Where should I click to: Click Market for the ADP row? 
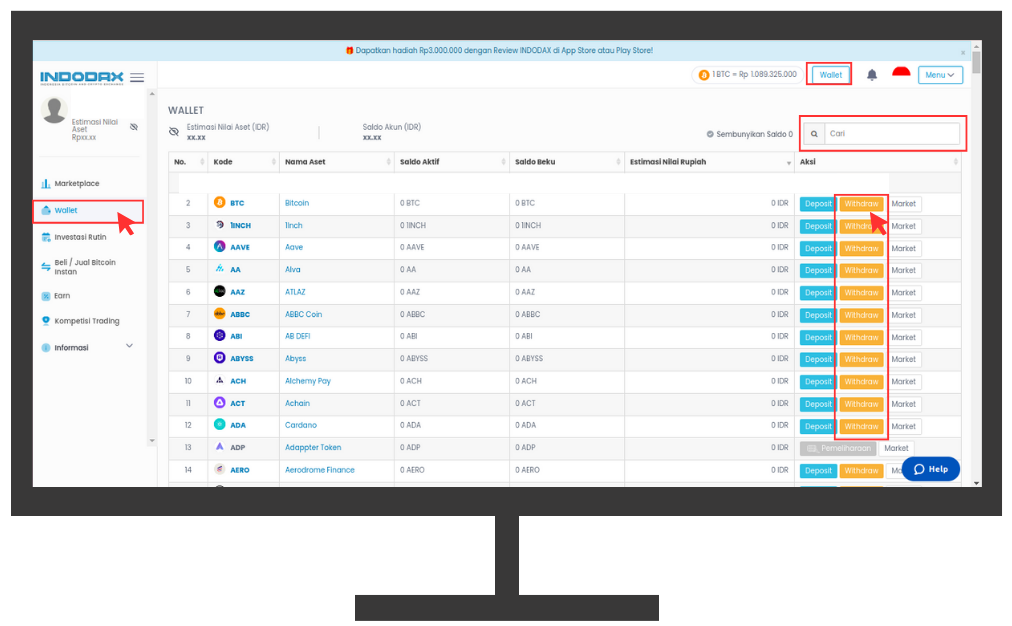point(896,449)
